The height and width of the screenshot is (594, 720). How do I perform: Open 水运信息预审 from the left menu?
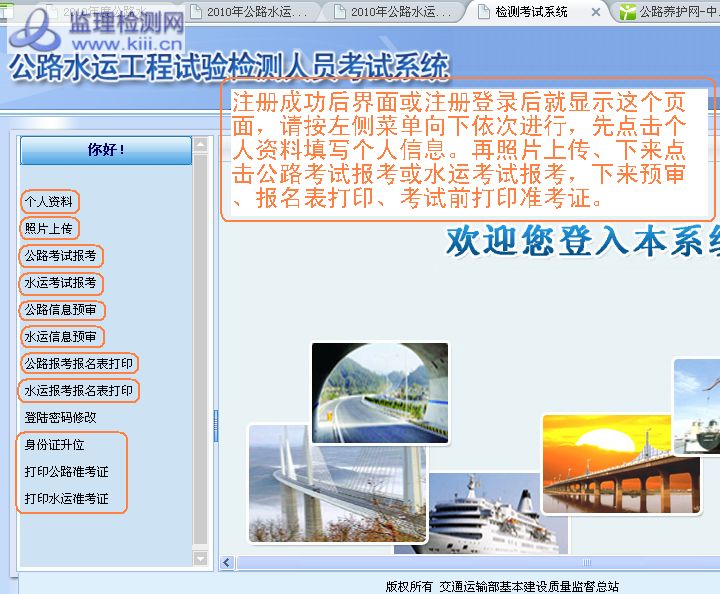tap(60, 337)
